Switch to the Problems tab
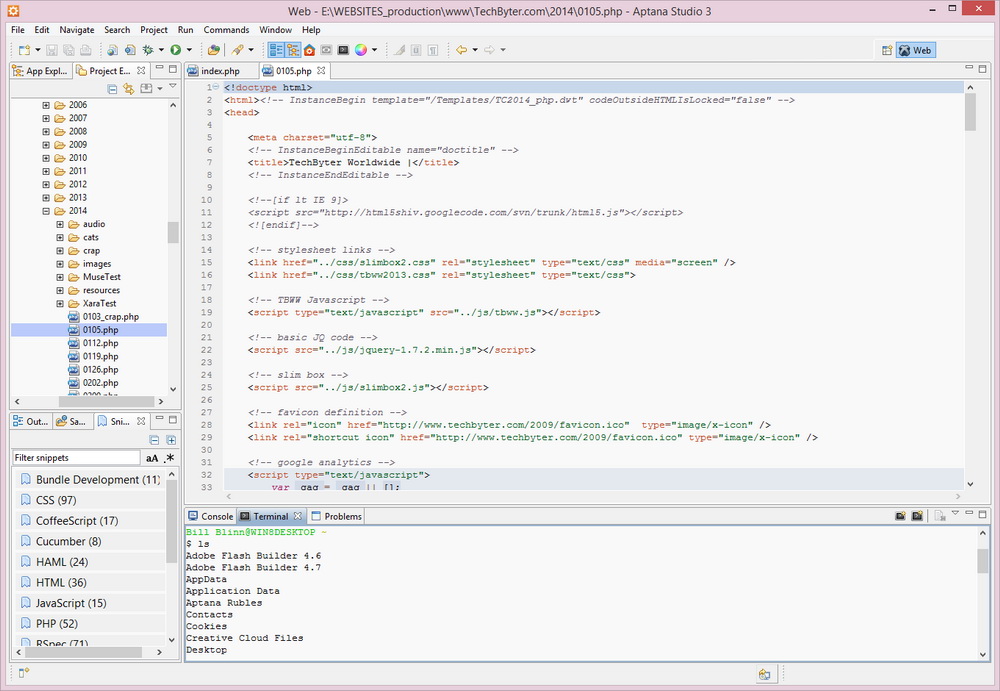Screen dimensions: 1000x691 pos(336,516)
